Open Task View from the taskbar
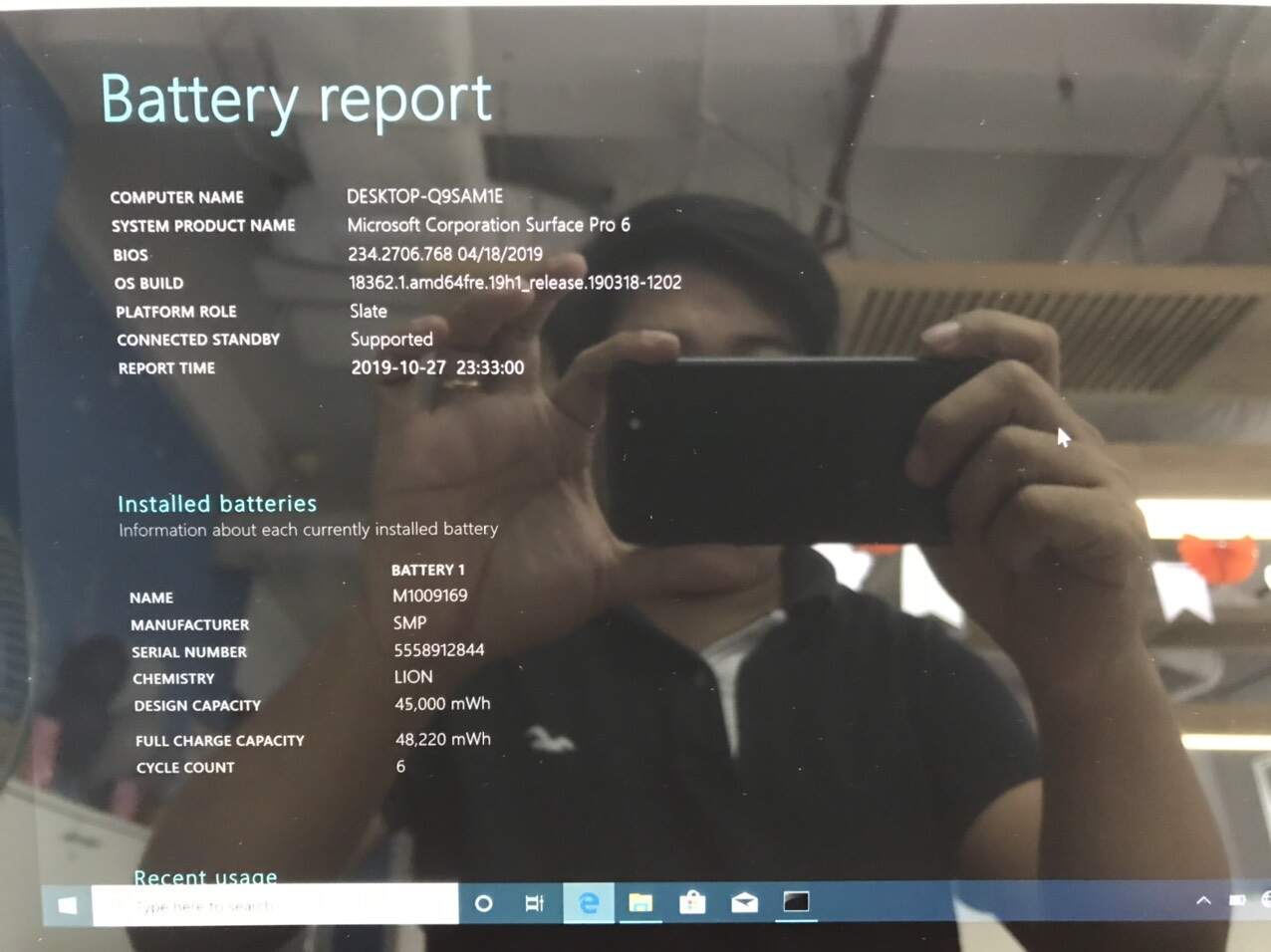 535,903
